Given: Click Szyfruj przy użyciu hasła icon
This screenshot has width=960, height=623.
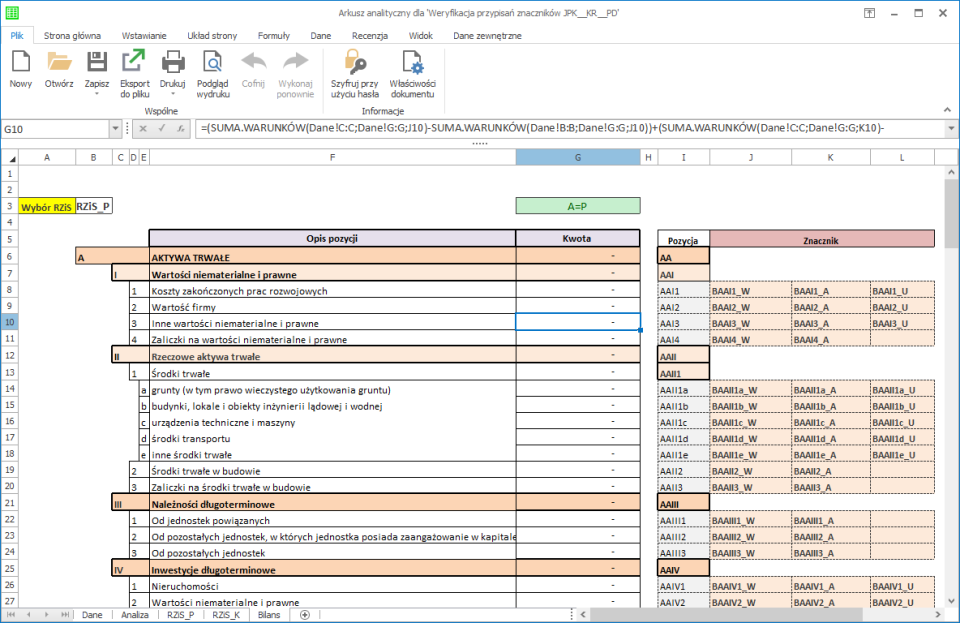Looking at the screenshot, I should (x=355, y=62).
